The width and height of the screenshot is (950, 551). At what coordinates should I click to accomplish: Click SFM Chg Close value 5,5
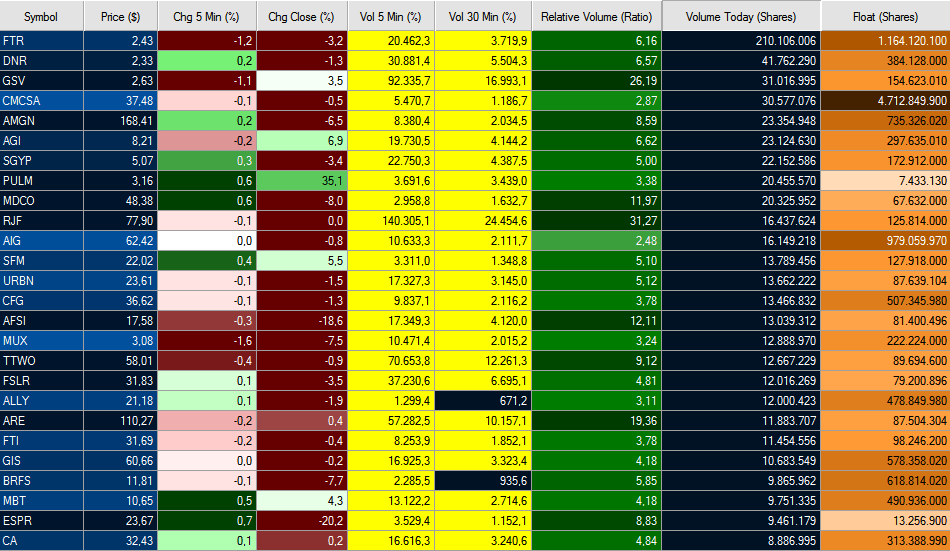(x=302, y=261)
